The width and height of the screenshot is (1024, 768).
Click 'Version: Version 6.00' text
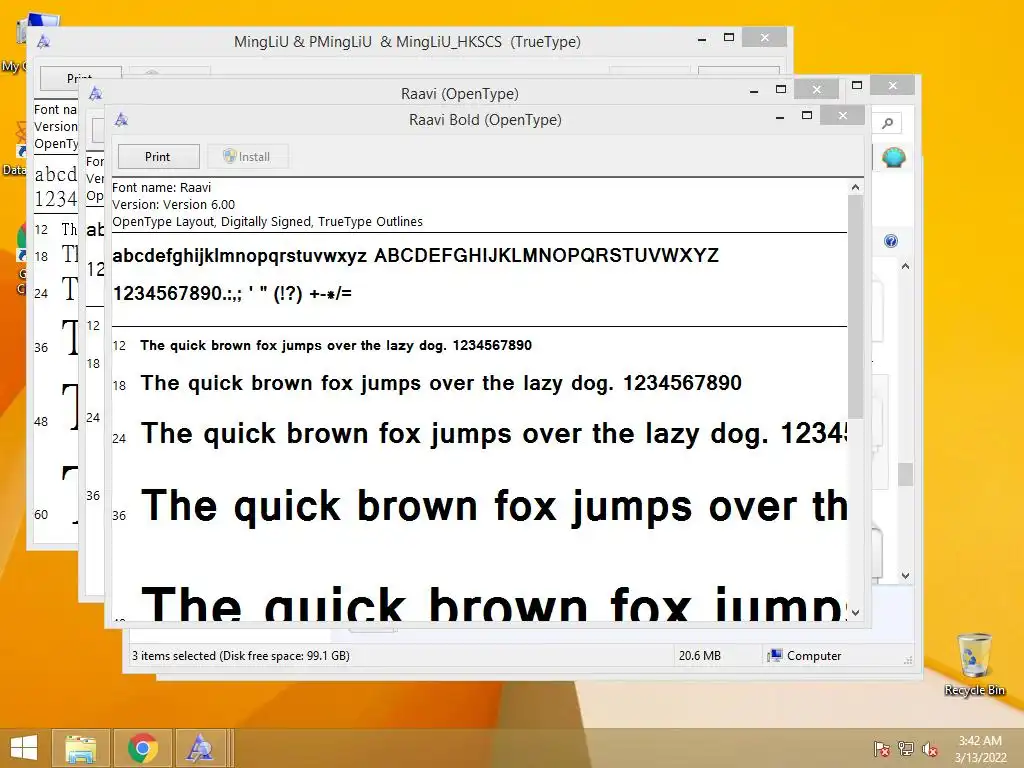pyautogui.click(x=173, y=204)
